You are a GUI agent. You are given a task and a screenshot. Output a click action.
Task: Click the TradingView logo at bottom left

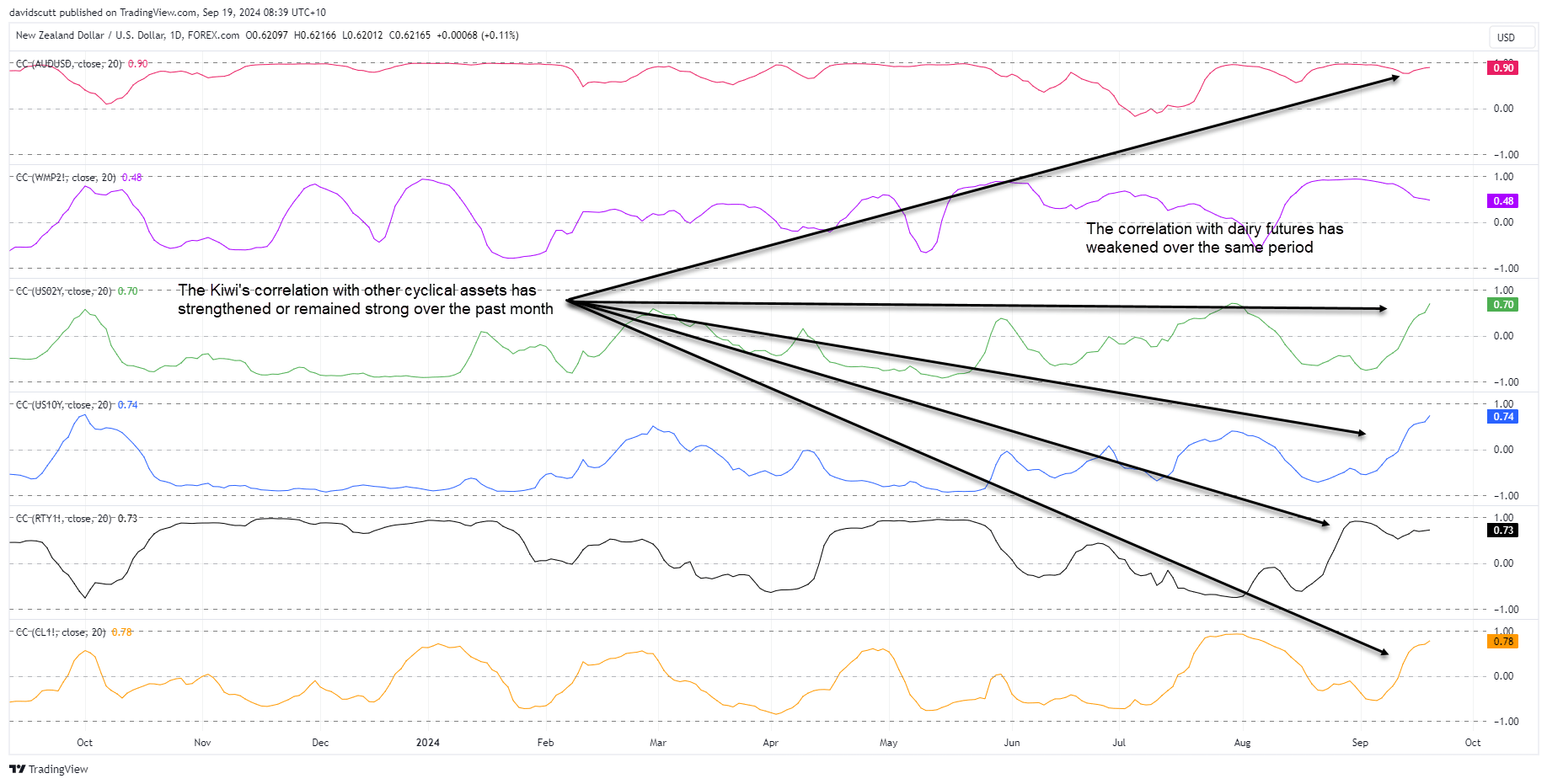click(x=49, y=769)
